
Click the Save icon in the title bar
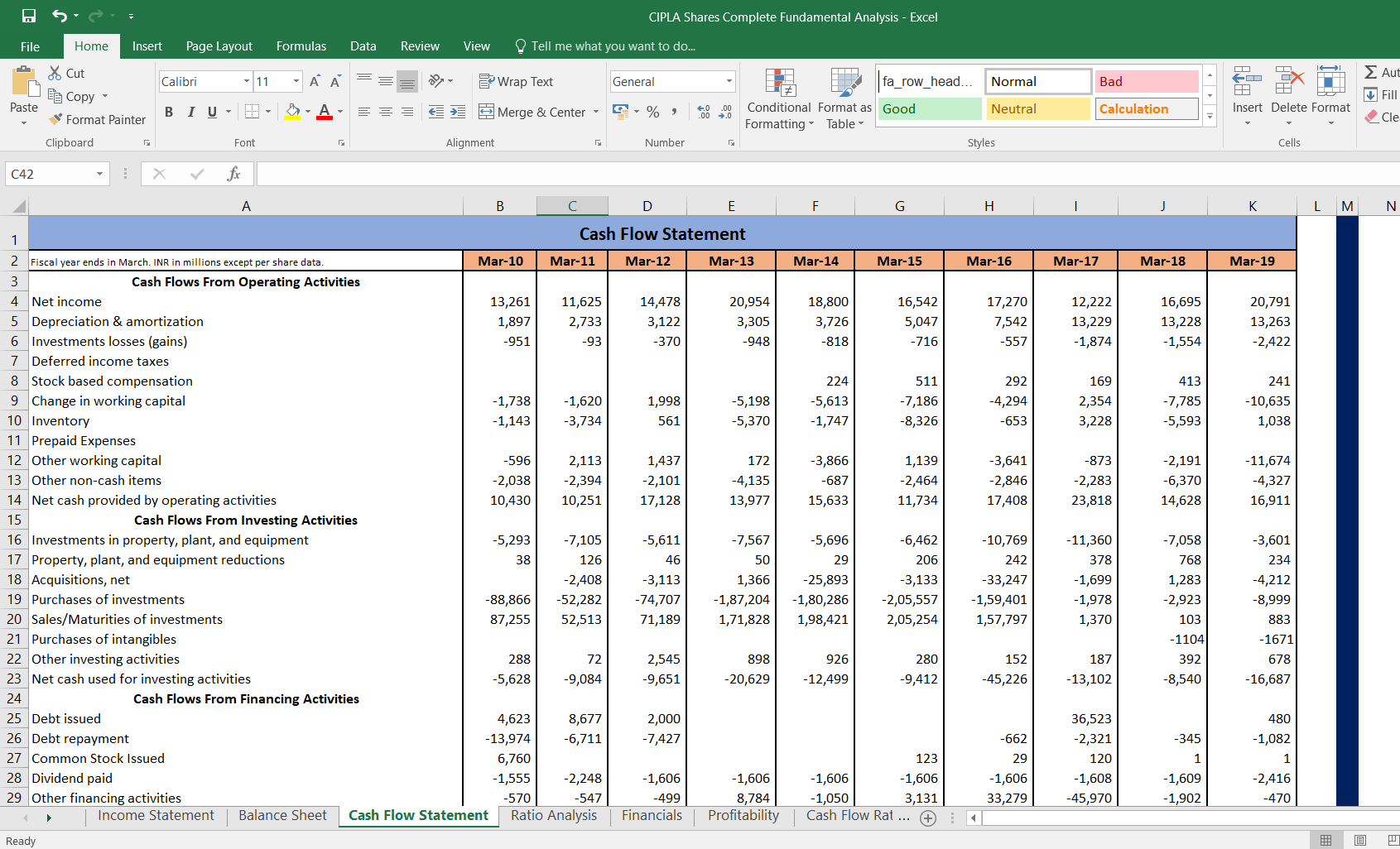tap(29, 16)
